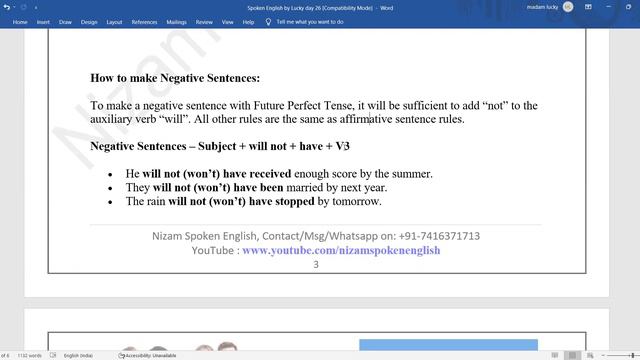The height and width of the screenshot is (360, 640).
Task: Click the 'Tell me what you want to do' box
Action: pyautogui.click(x=310, y=22)
